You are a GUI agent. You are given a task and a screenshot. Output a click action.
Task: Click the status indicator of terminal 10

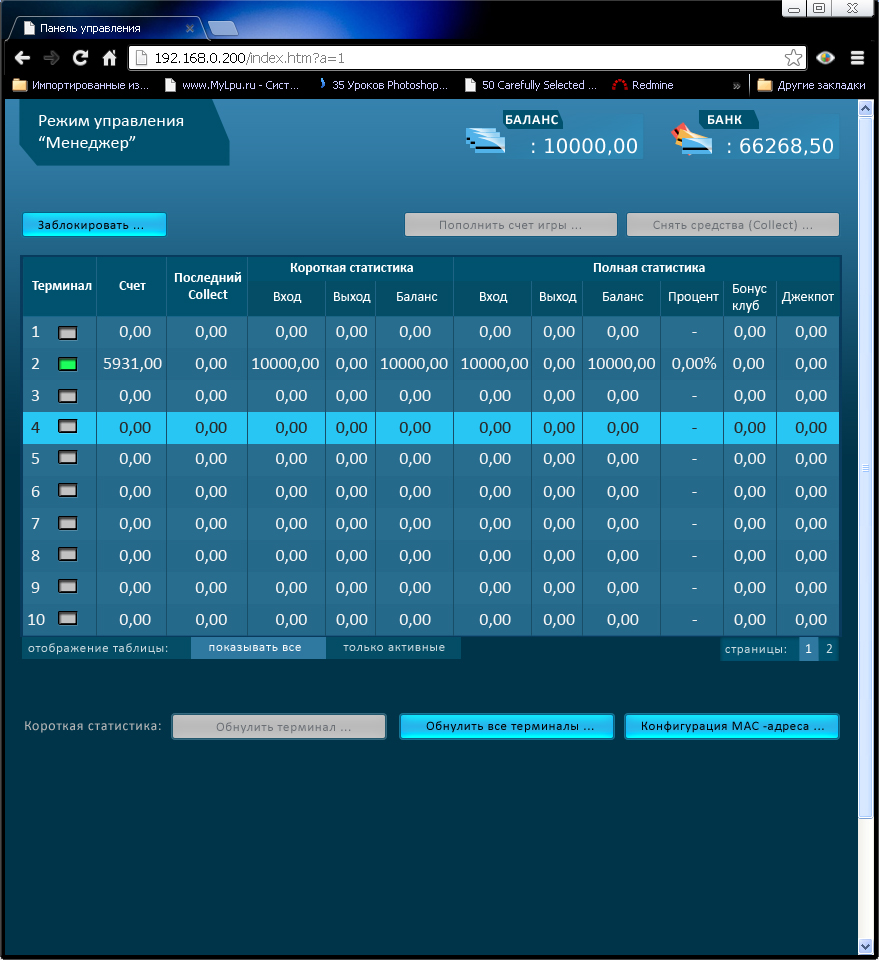pyautogui.click(x=67, y=618)
